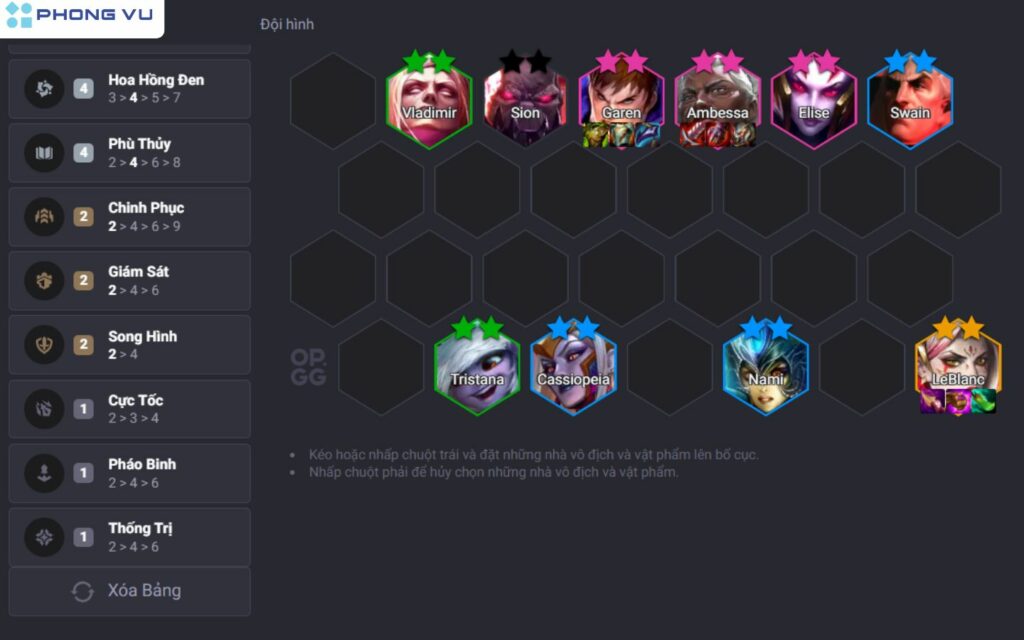Select the Swain champion hexagon
The height and width of the screenshot is (640, 1024).
click(910, 101)
